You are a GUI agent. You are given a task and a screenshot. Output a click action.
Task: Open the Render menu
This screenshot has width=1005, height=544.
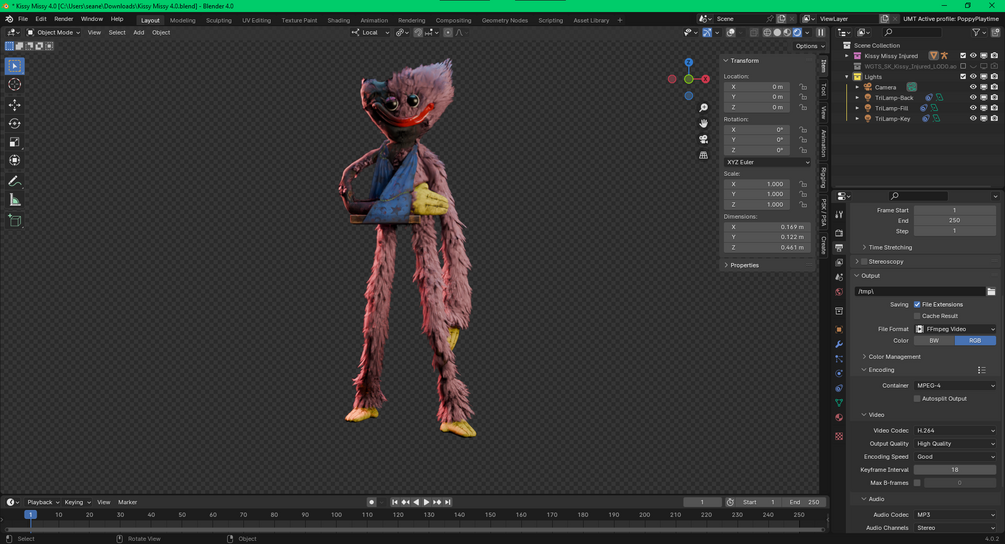(x=63, y=19)
